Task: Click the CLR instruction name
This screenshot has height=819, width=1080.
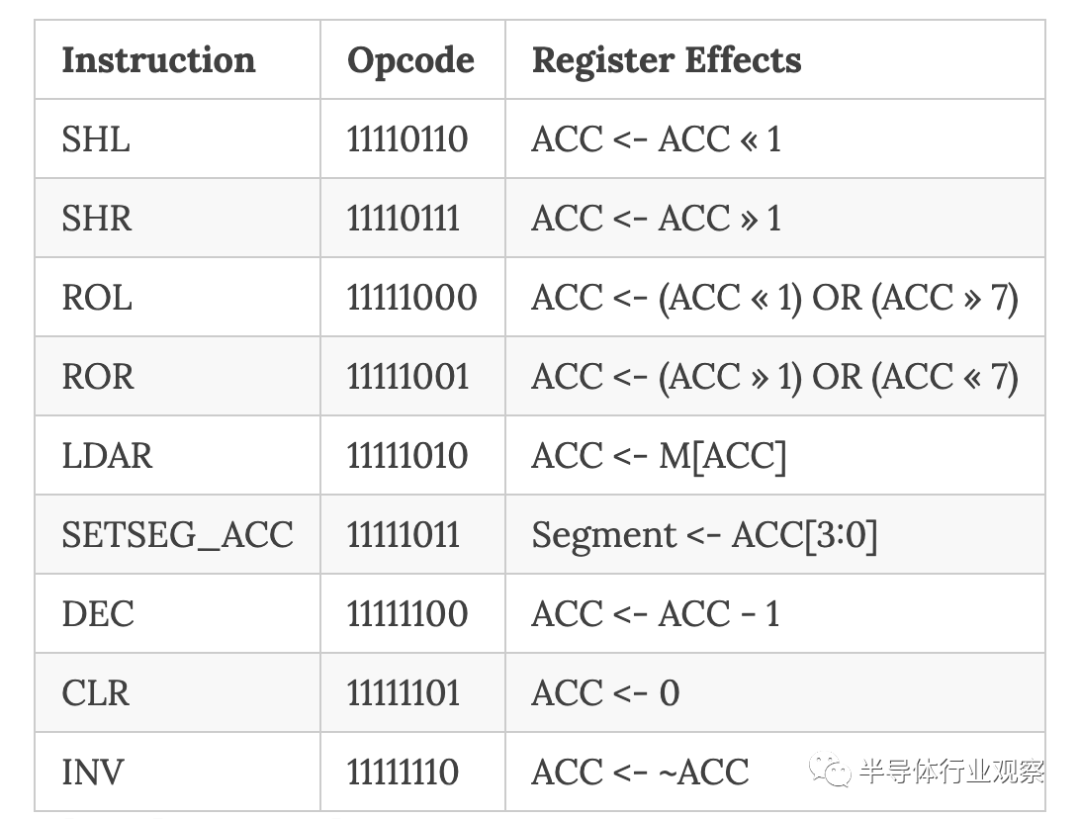Action: pos(95,692)
